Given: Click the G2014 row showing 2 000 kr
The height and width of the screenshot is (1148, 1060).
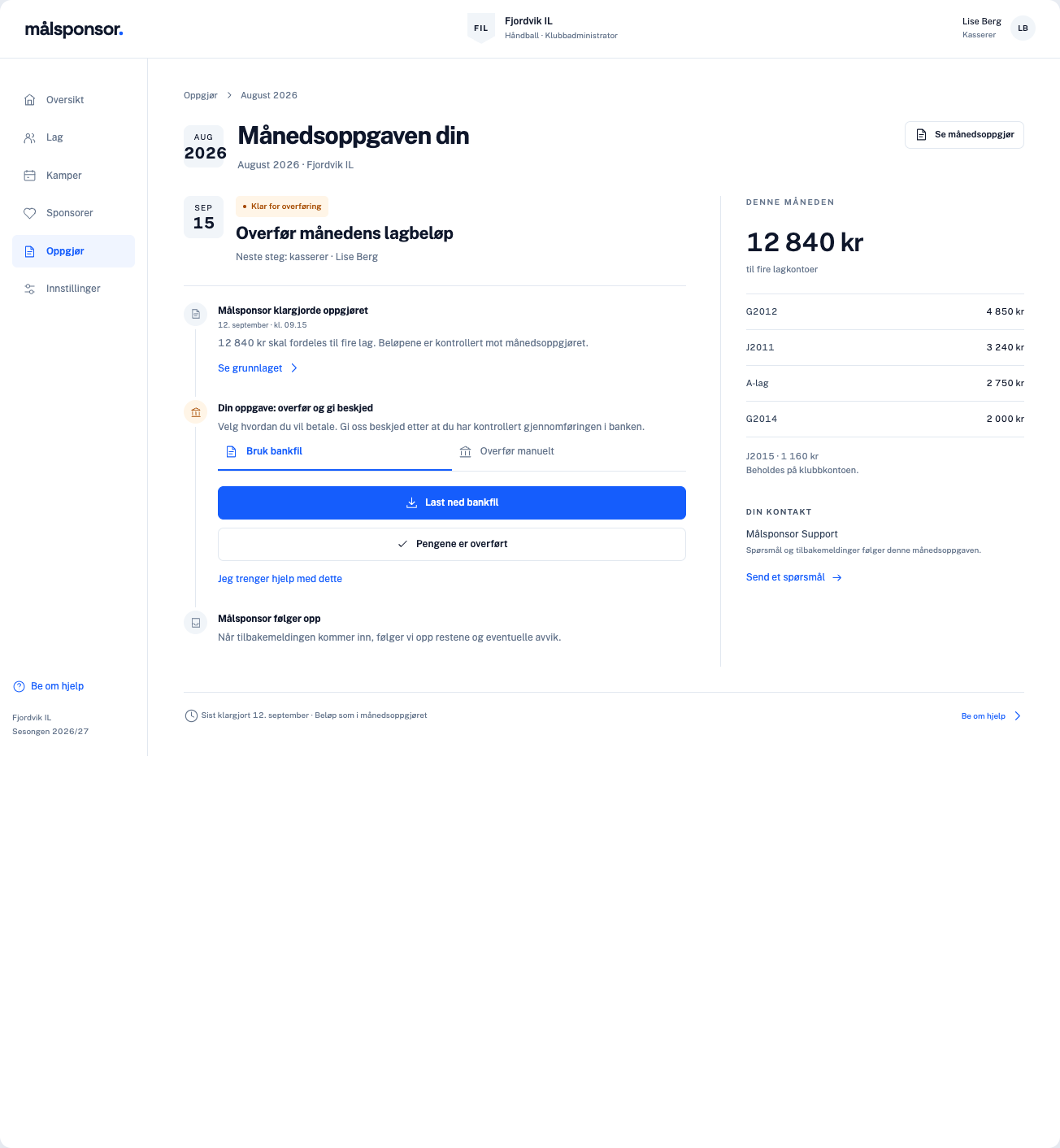Looking at the screenshot, I should pos(885,419).
